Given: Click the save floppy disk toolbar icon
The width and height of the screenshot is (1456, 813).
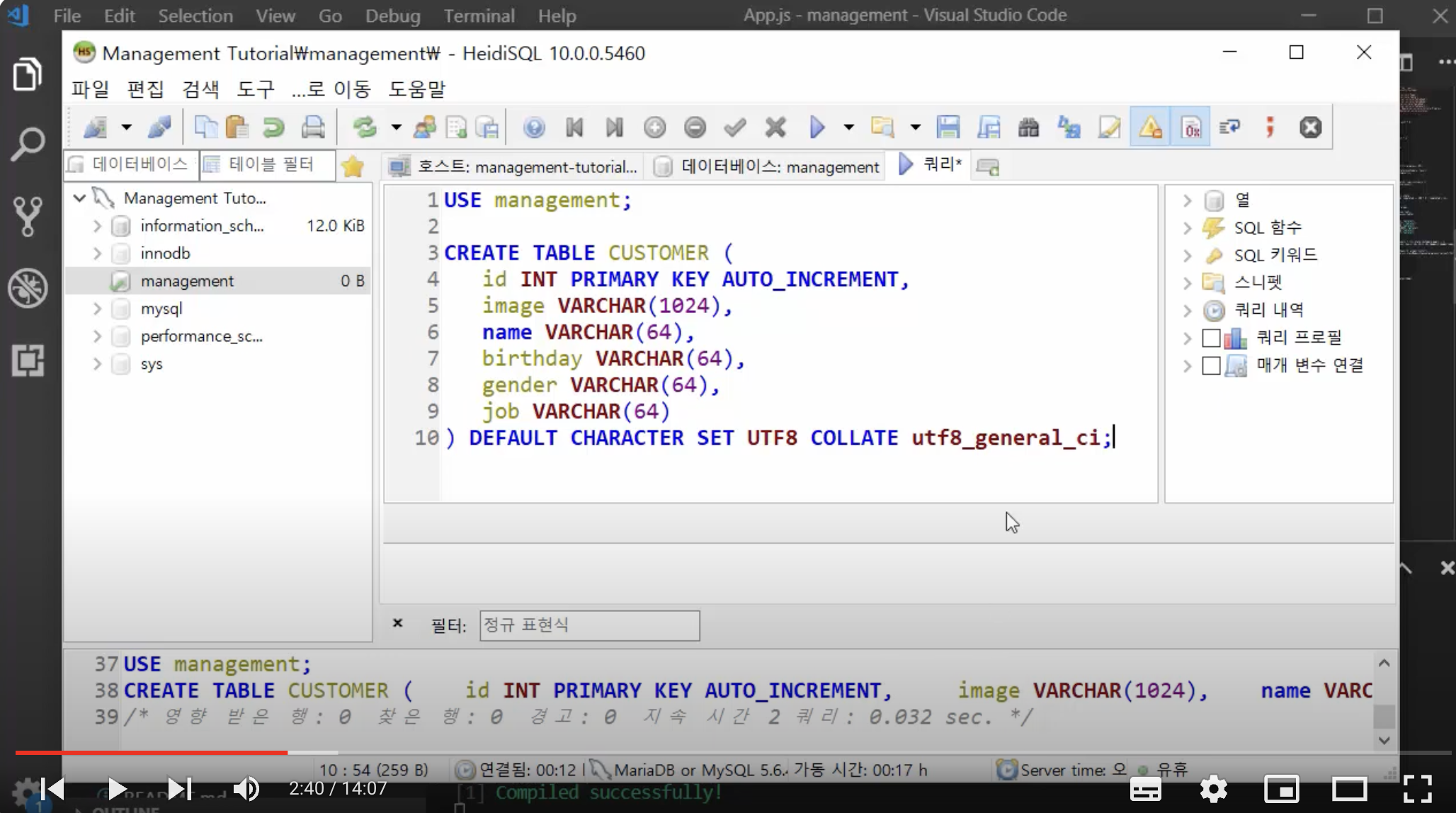Looking at the screenshot, I should pos(948,127).
